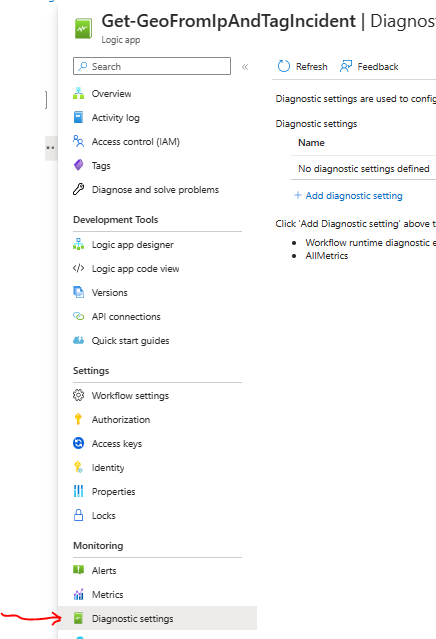This screenshot has width=436, height=639.
Task: Click the 'AllMetrics' bullet text
Action: [327, 256]
